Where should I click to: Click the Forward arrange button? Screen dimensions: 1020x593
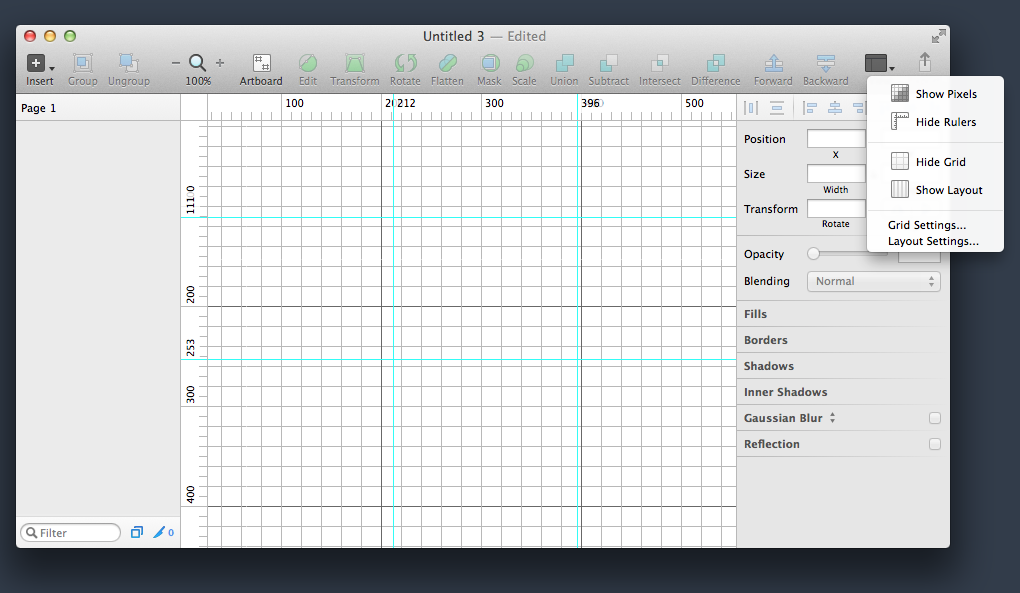coord(772,63)
